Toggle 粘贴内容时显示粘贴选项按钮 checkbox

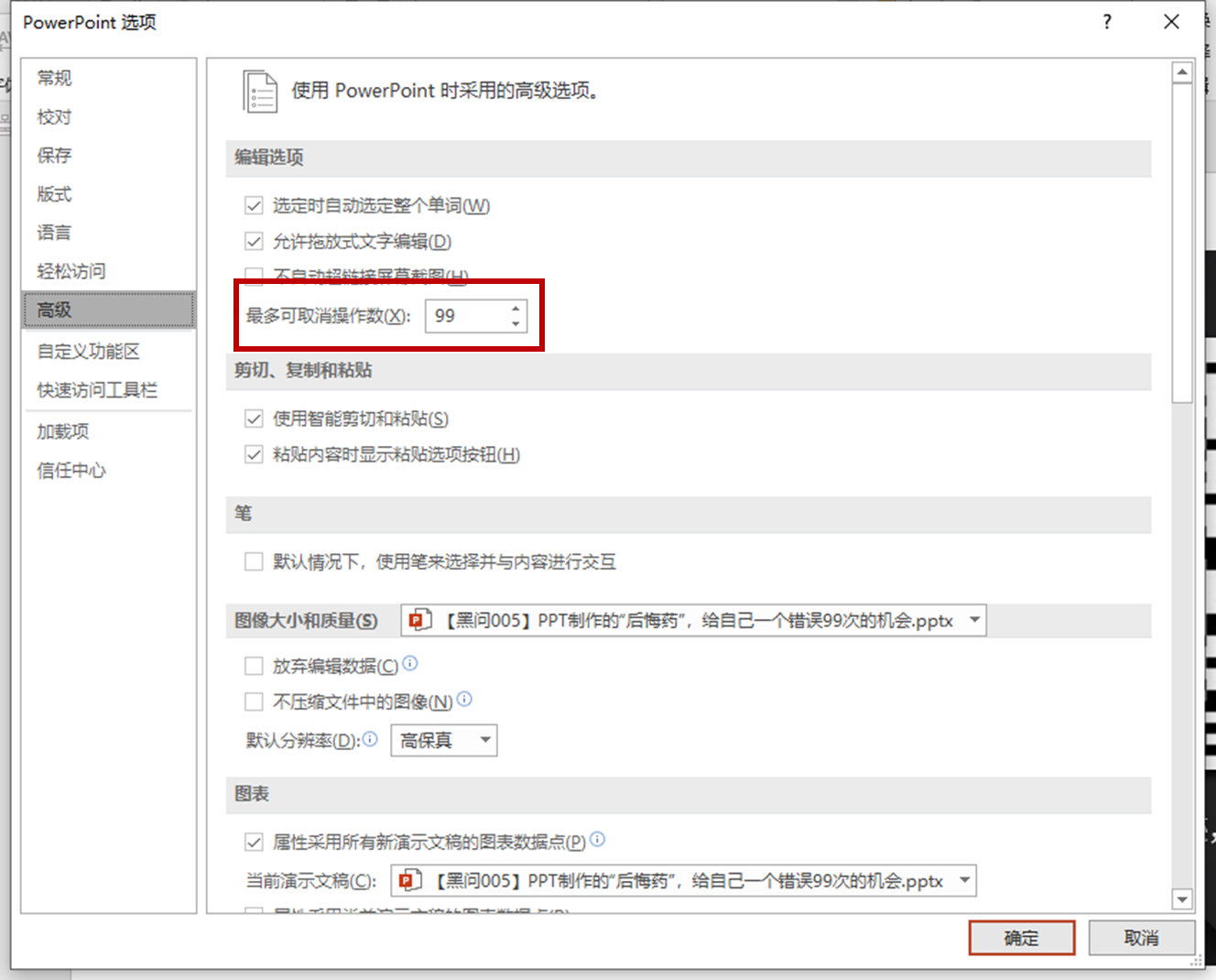254,454
